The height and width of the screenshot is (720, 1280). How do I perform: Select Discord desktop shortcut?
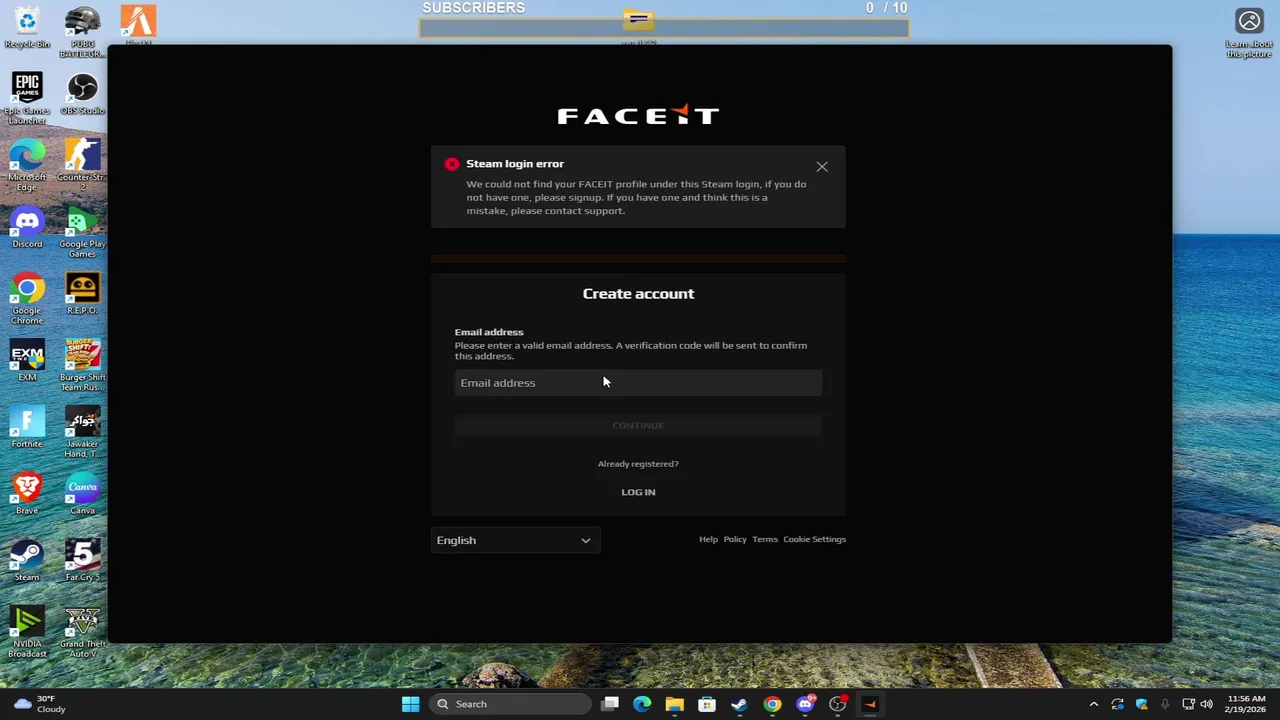coord(27,228)
